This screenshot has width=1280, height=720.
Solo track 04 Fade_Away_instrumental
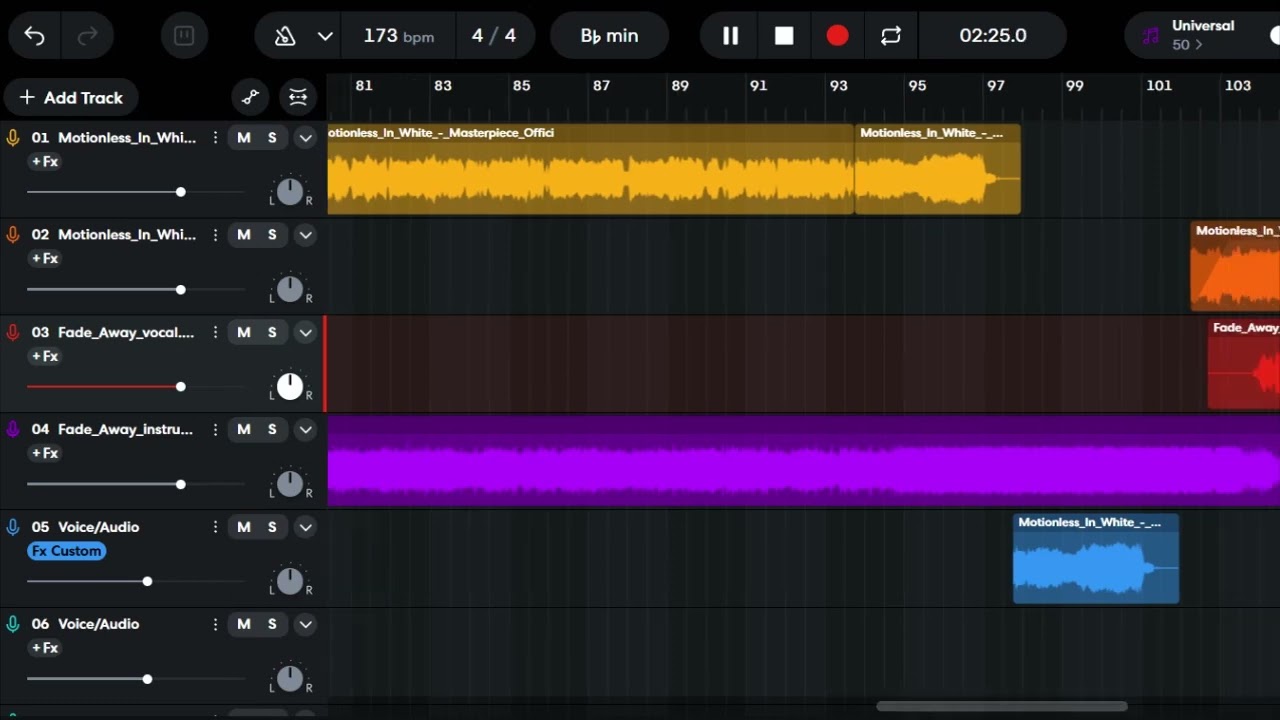tap(272, 429)
